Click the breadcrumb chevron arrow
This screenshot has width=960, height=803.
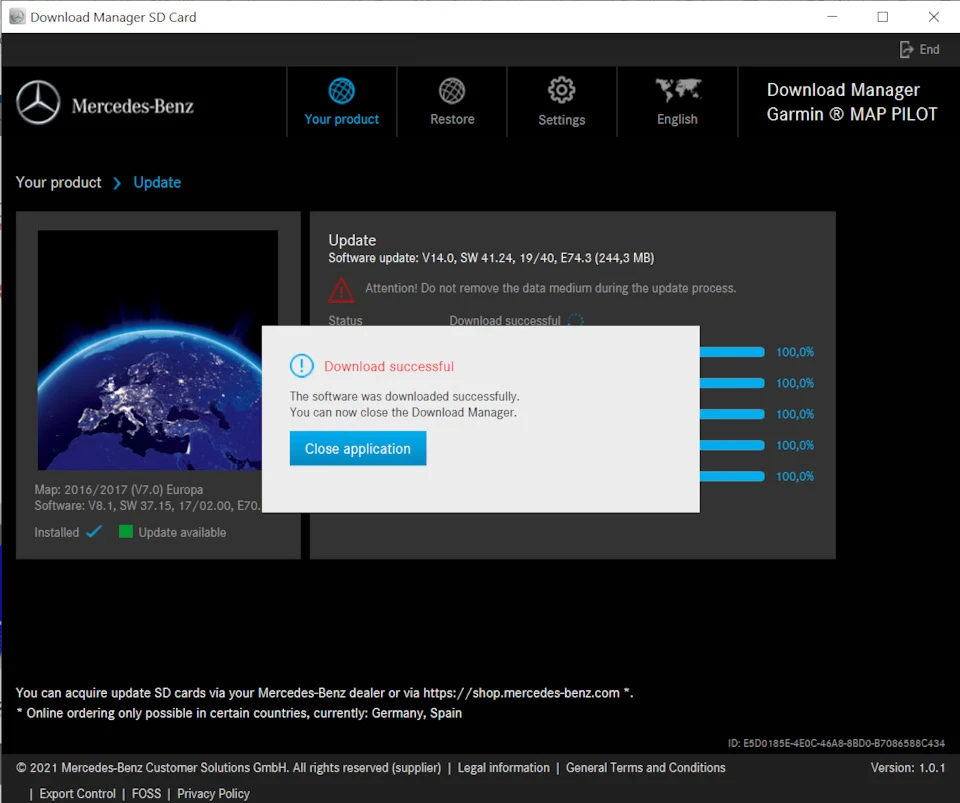click(x=117, y=183)
